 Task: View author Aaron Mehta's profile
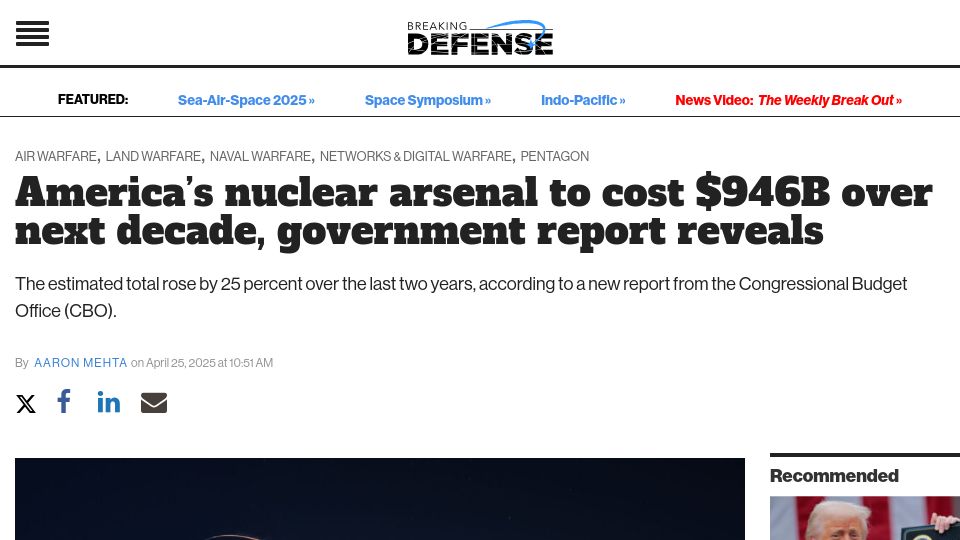(81, 362)
